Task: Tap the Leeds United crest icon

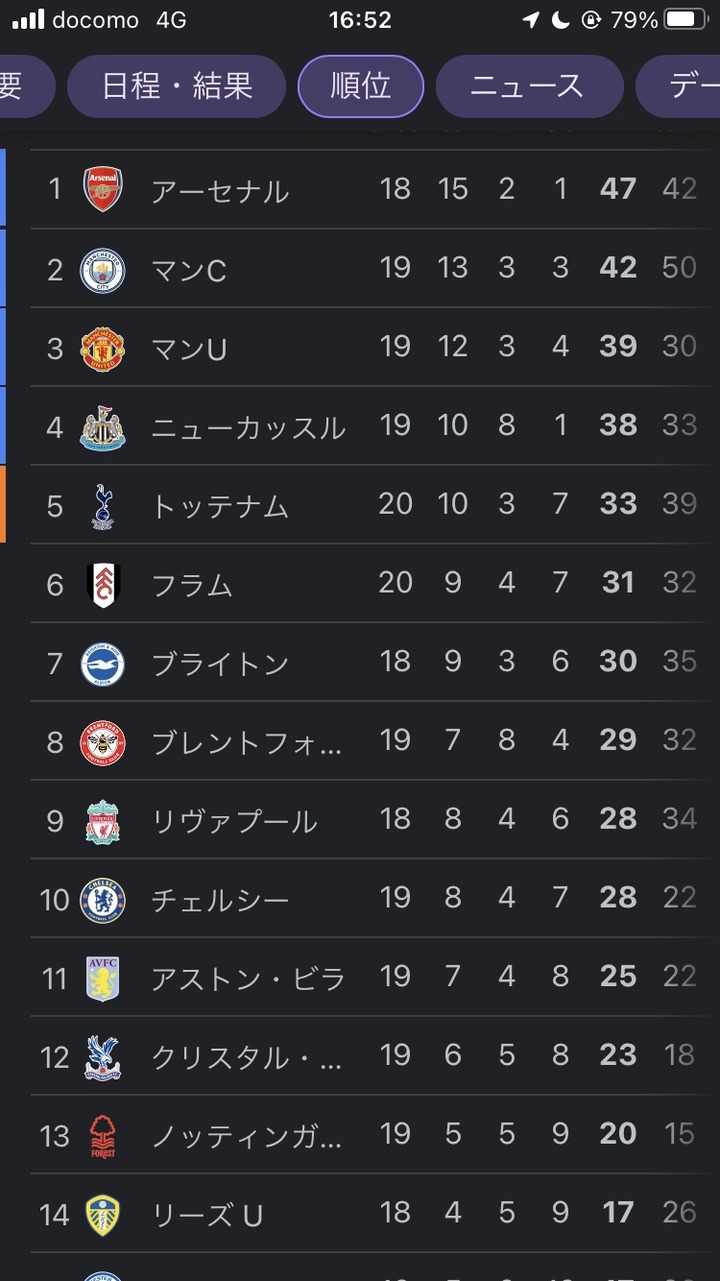Action: pyautogui.click(x=103, y=1215)
